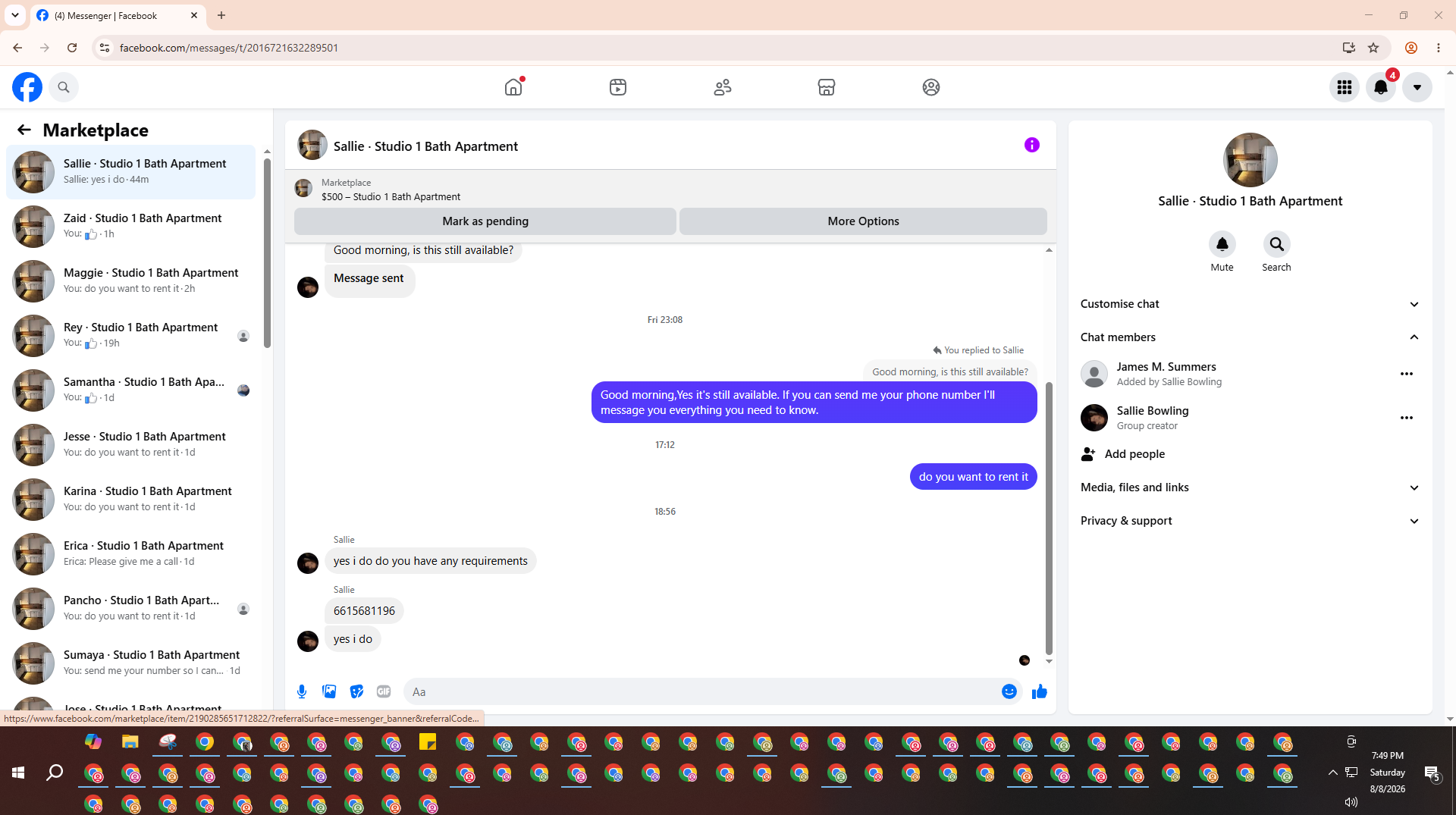The image size is (1456, 815).
Task: Search within the conversation
Action: point(1277,244)
